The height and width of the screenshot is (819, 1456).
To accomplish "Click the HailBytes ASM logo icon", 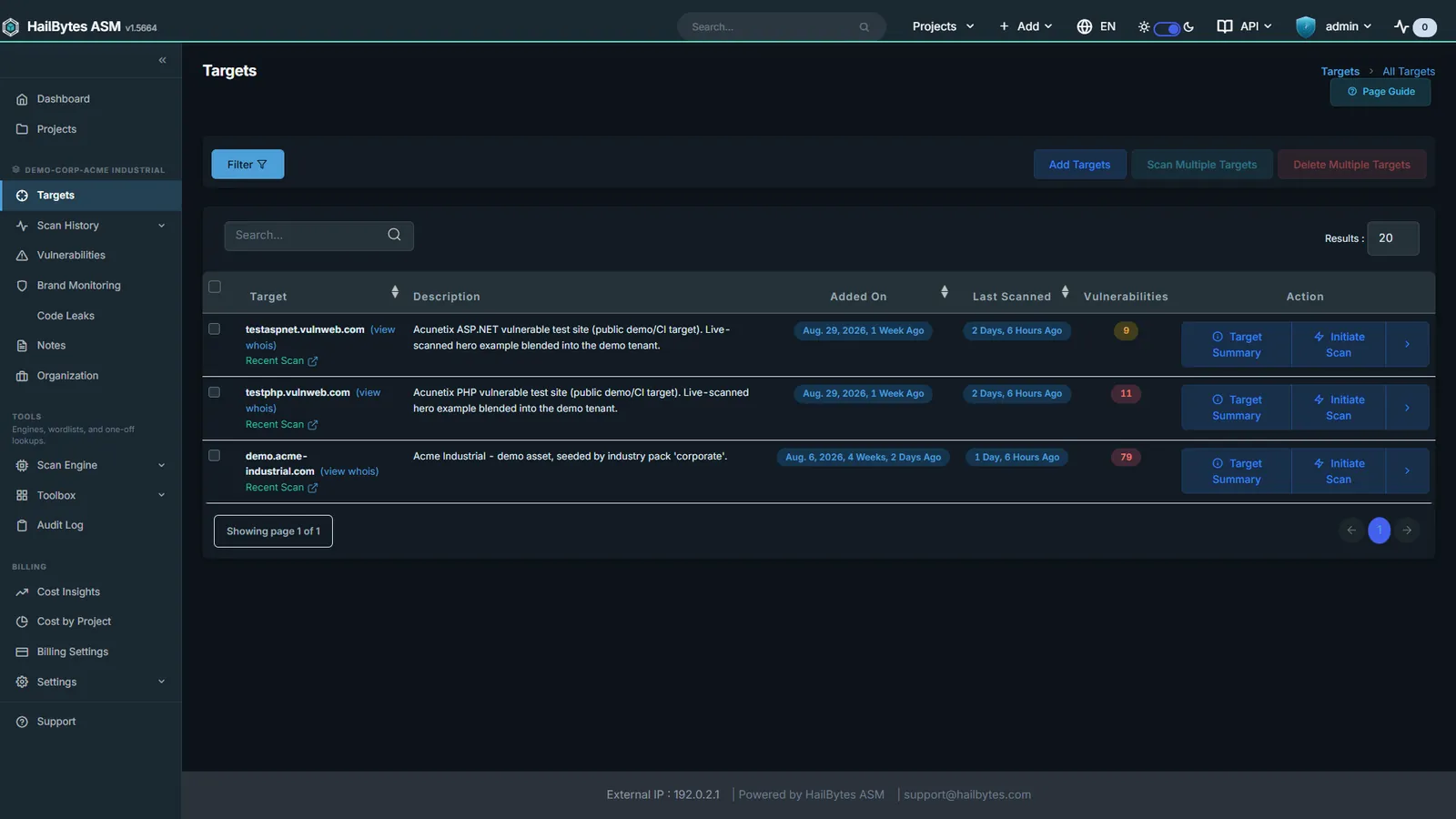I will click(11, 27).
